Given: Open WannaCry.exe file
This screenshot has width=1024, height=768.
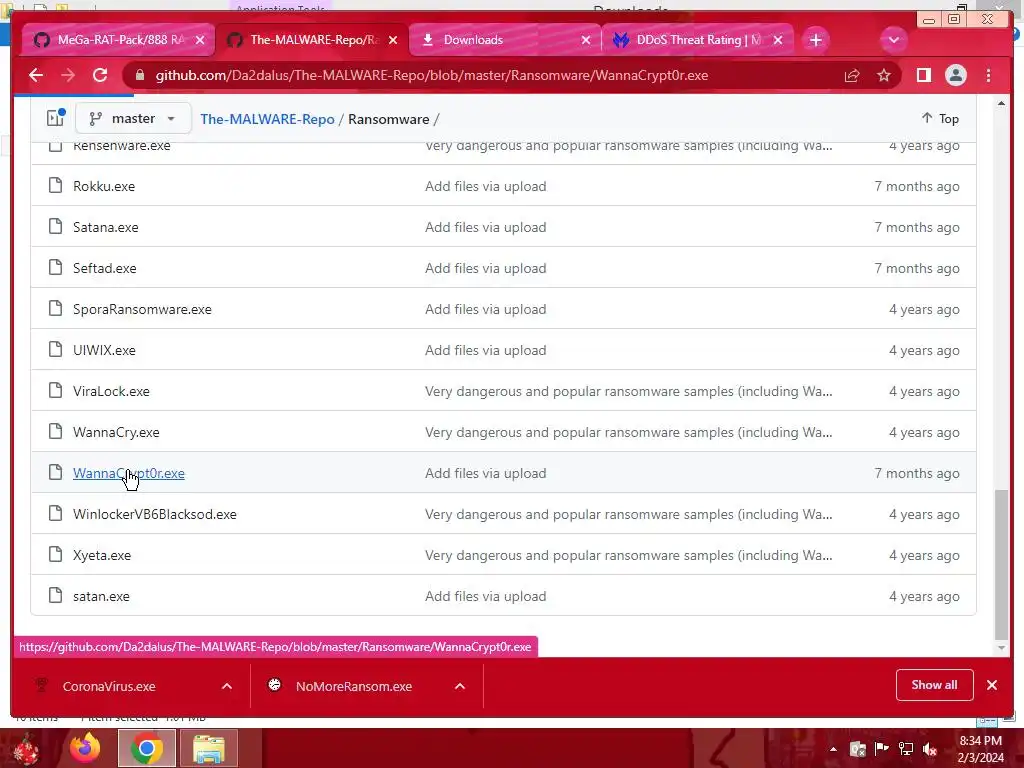Looking at the screenshot, I should point(116,432).
